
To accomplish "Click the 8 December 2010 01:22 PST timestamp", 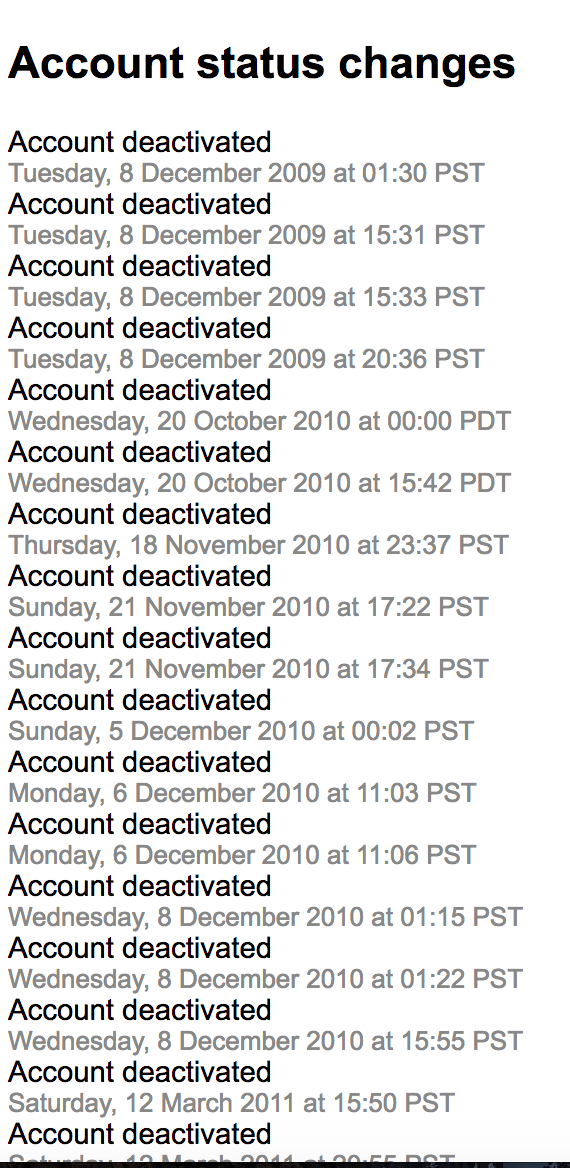I will click(x=265, y=979).
